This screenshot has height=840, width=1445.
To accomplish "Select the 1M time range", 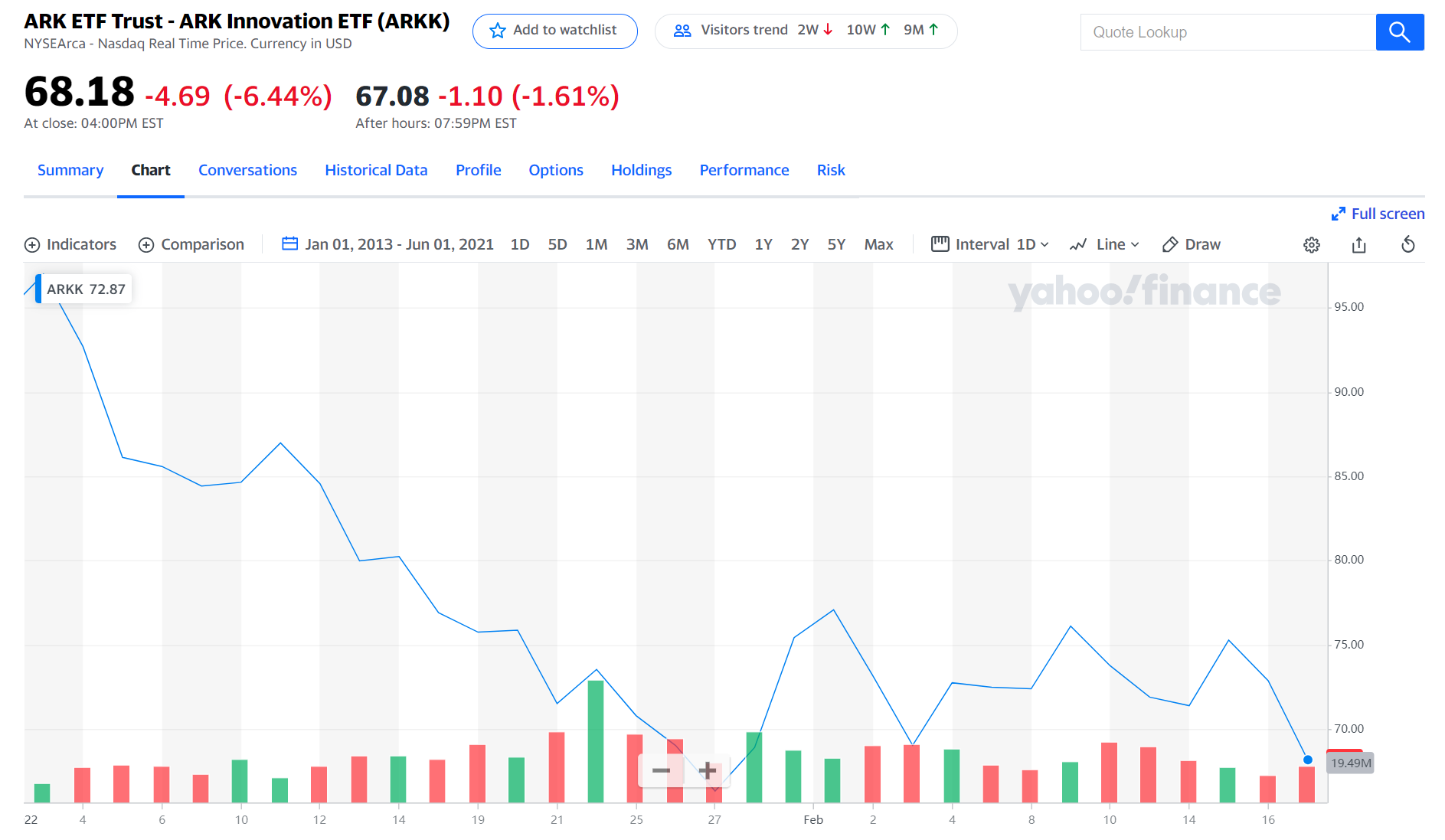I will [596, 245].
